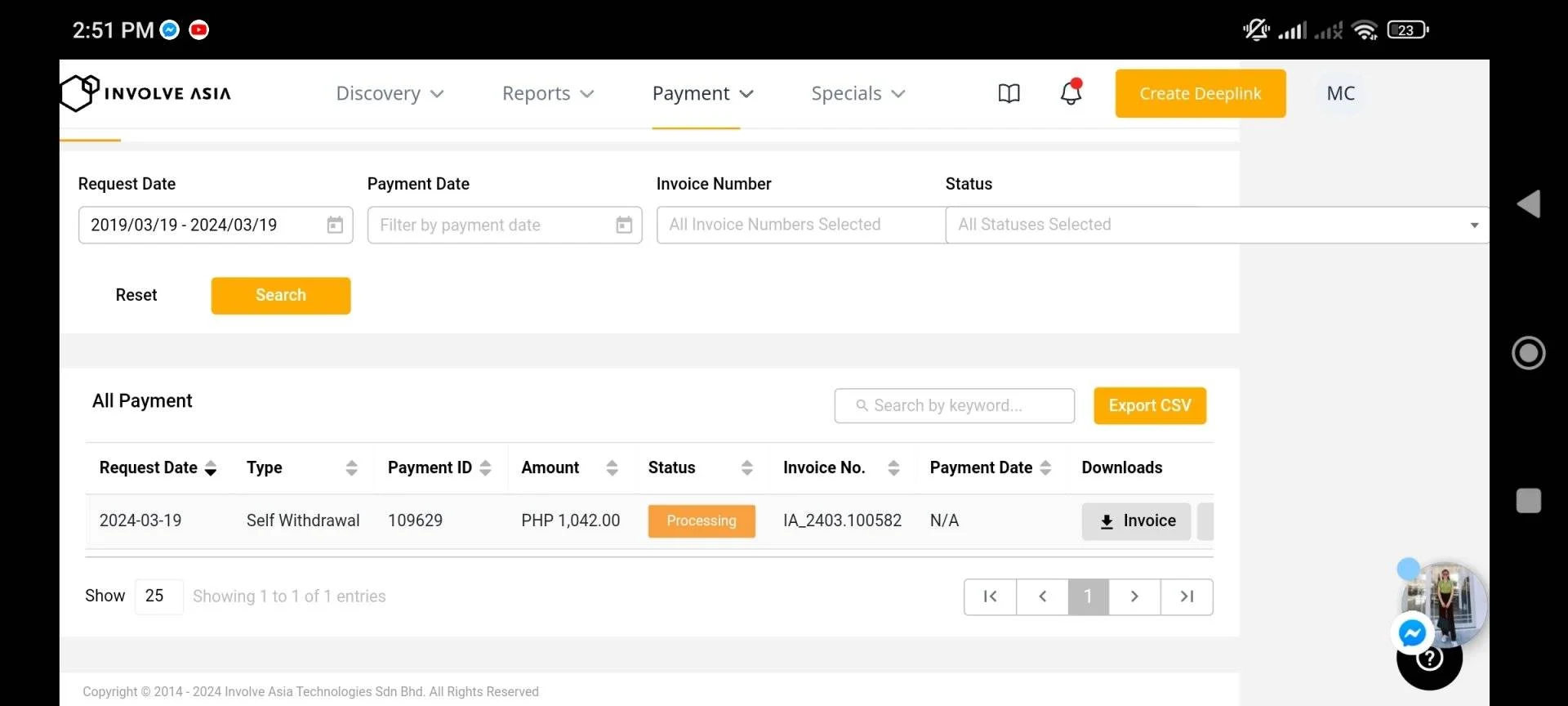Screen dimensions: 1568x706
Task: Expand the Discovery menu
Action: pyautogui.click(x=390, y=93)
